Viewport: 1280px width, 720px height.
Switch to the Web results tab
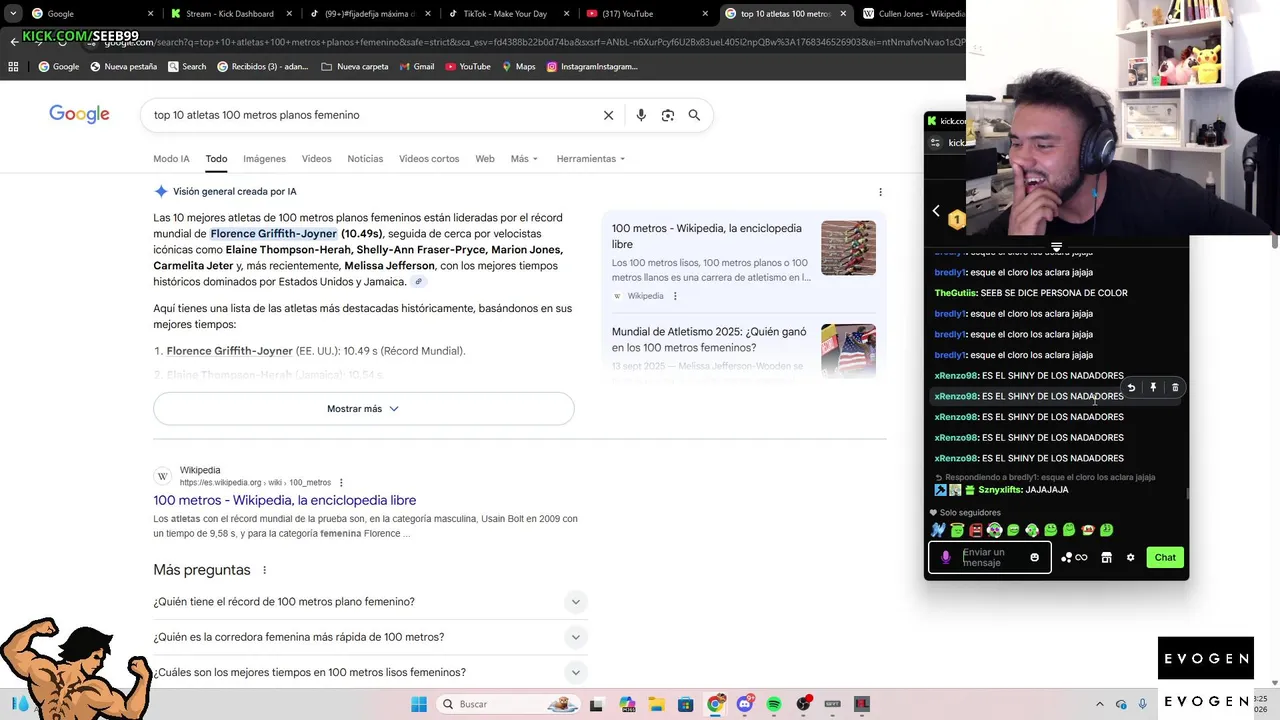[x=485, y=159]
